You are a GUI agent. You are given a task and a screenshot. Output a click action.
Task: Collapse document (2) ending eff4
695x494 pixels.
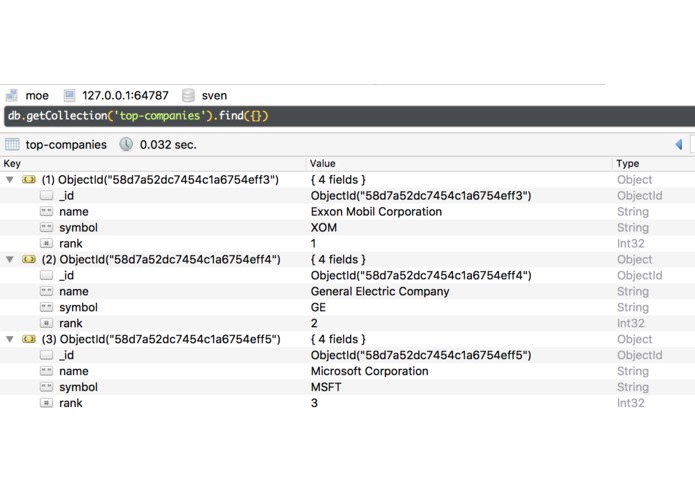point(10,259)
